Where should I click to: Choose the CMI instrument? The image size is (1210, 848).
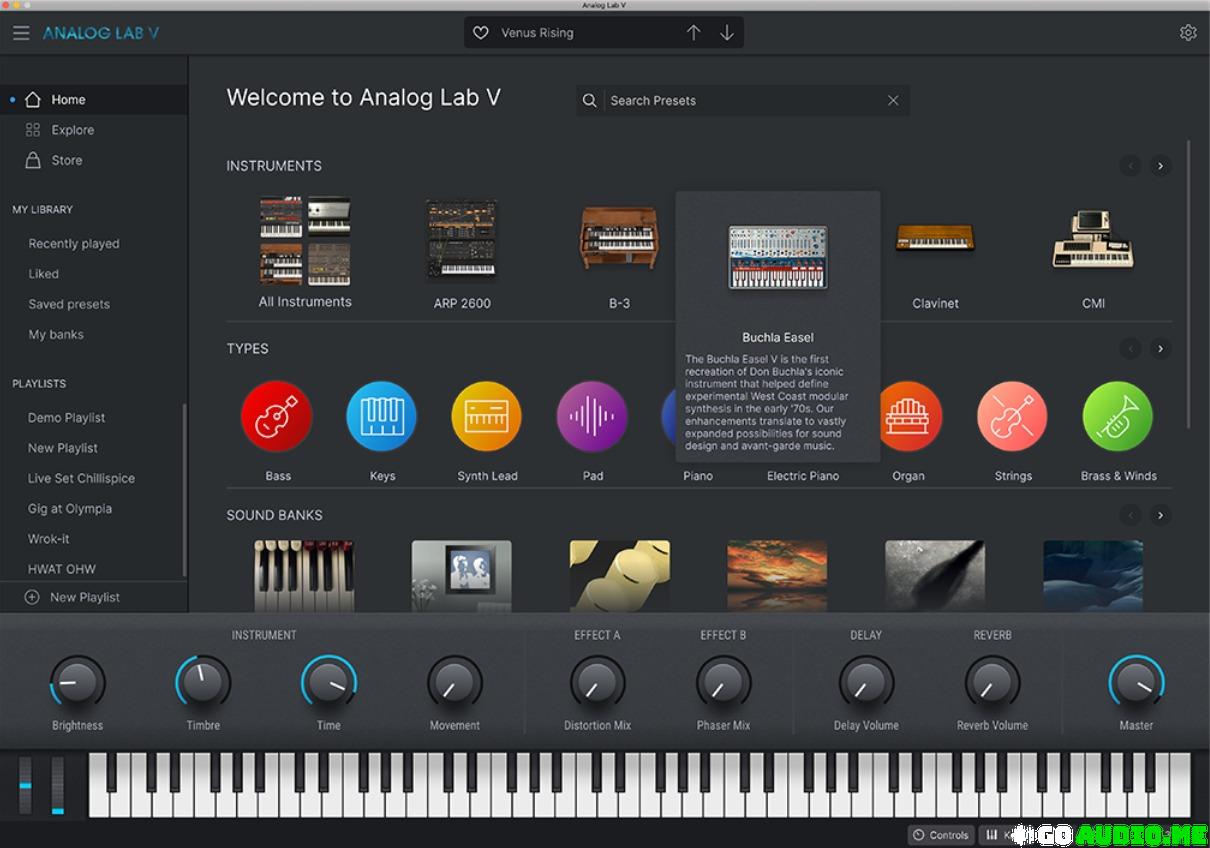(1093, 254)
